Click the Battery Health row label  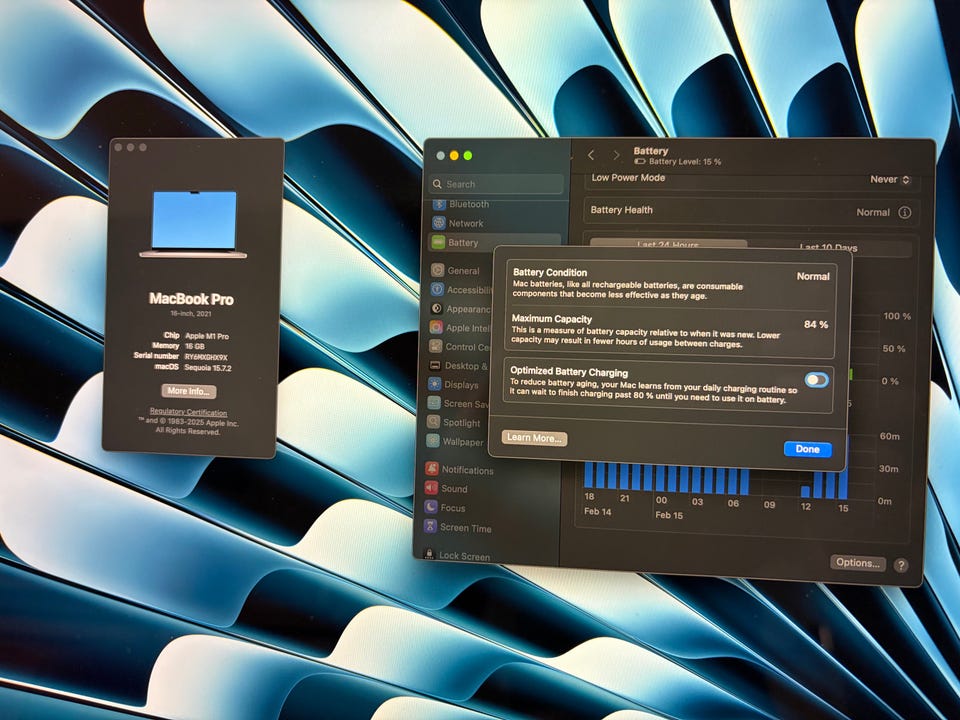(621, 210)
